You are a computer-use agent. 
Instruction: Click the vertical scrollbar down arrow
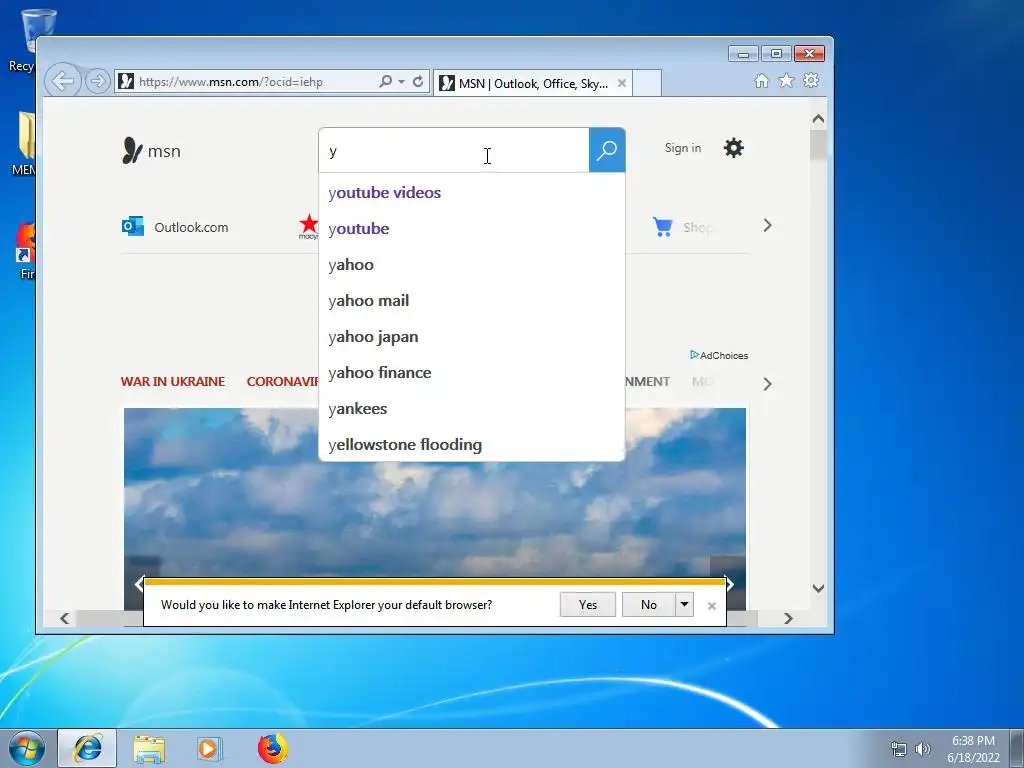(x=818, y=588)
